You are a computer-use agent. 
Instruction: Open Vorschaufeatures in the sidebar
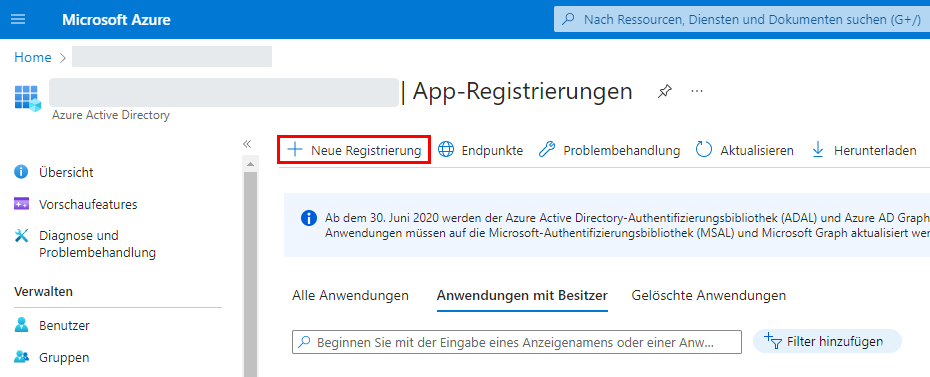click(x=88, y=205)
